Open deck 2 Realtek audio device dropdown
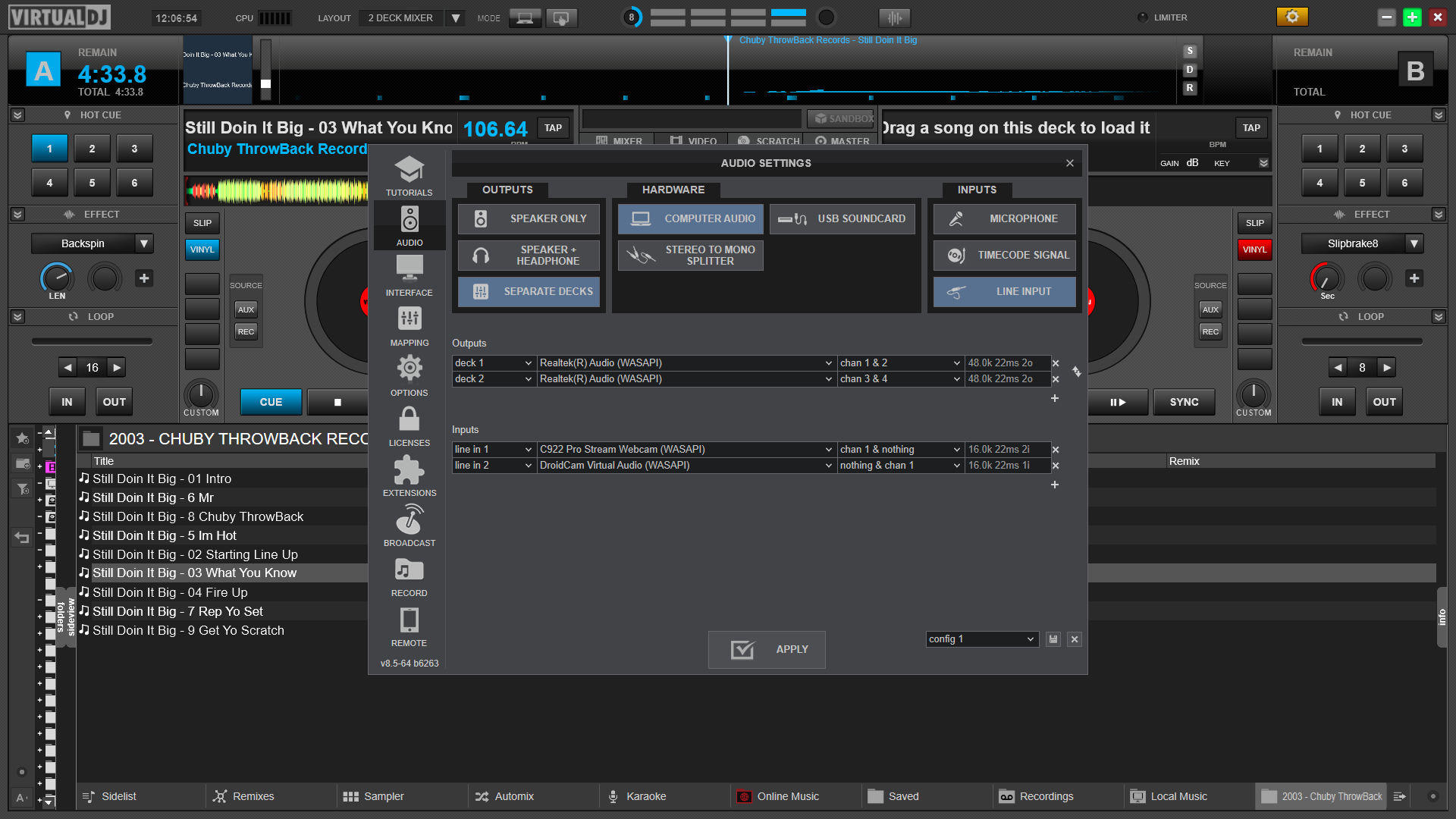The image size is (1456, 819). (686, 379)
